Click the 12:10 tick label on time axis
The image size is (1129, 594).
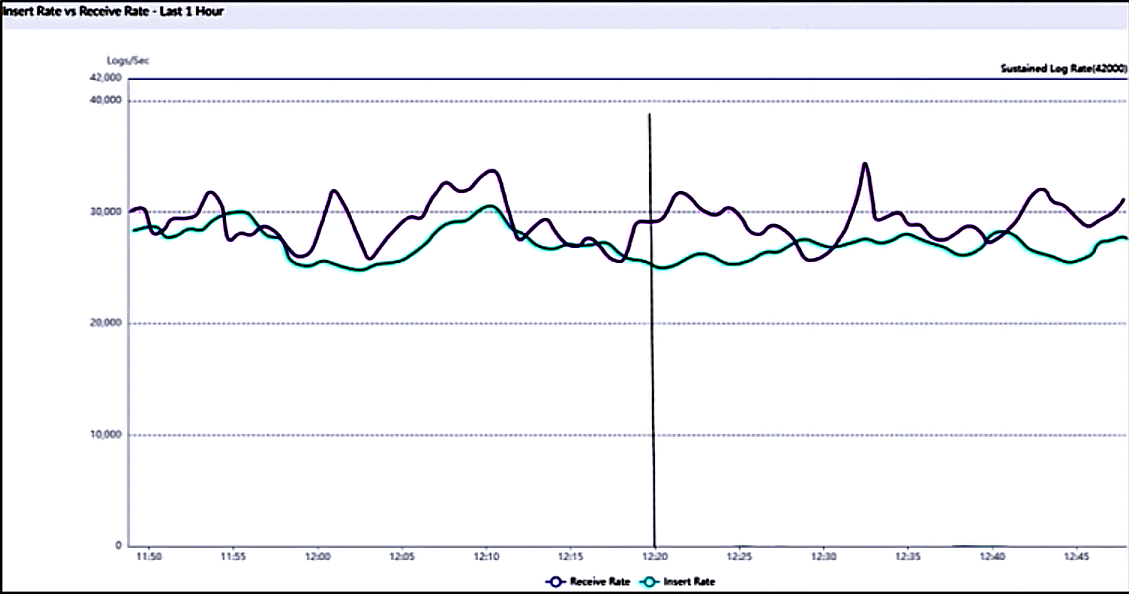(486, 555)
